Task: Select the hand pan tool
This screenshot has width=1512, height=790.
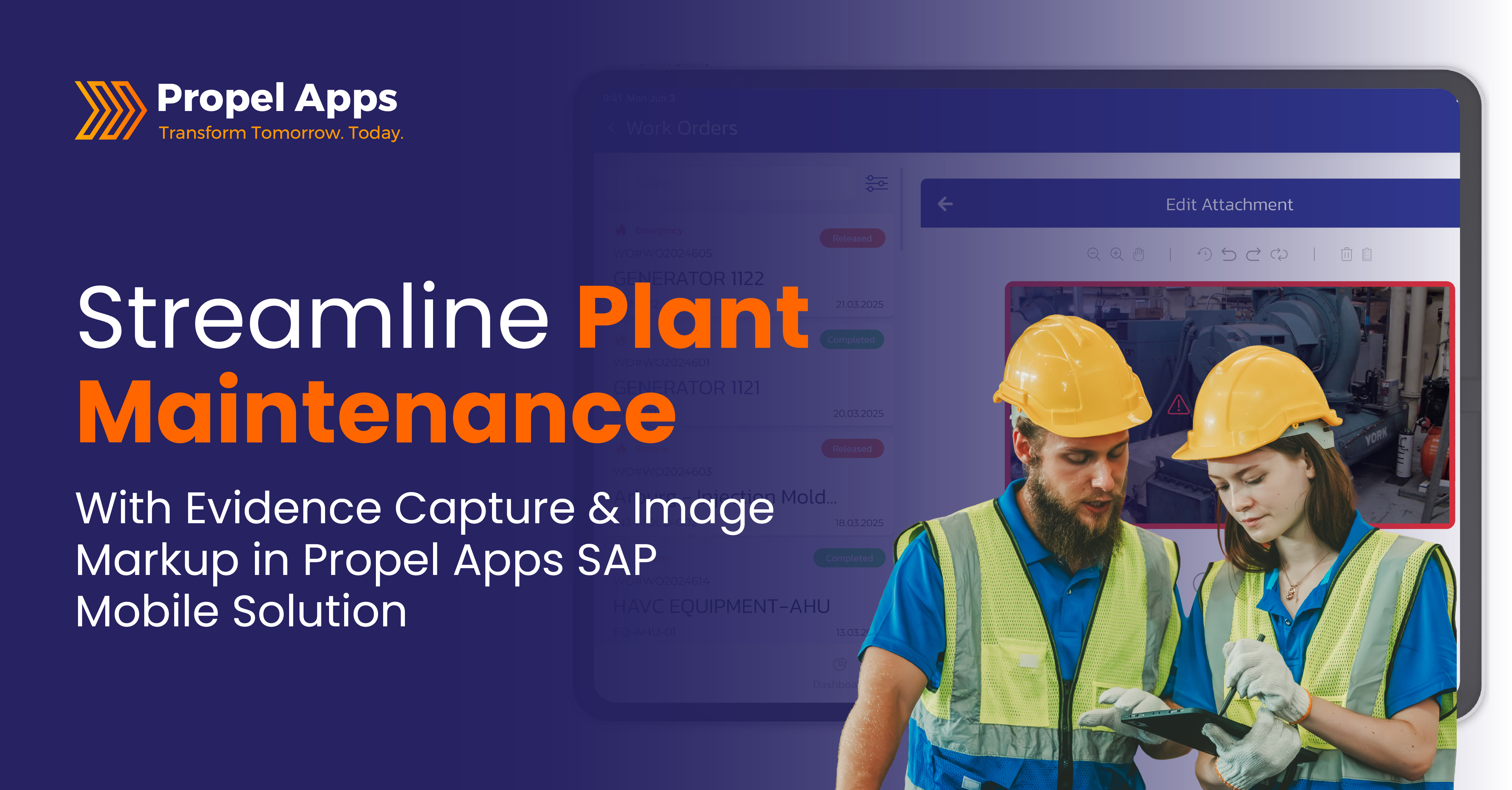Action: (1139, 254)
